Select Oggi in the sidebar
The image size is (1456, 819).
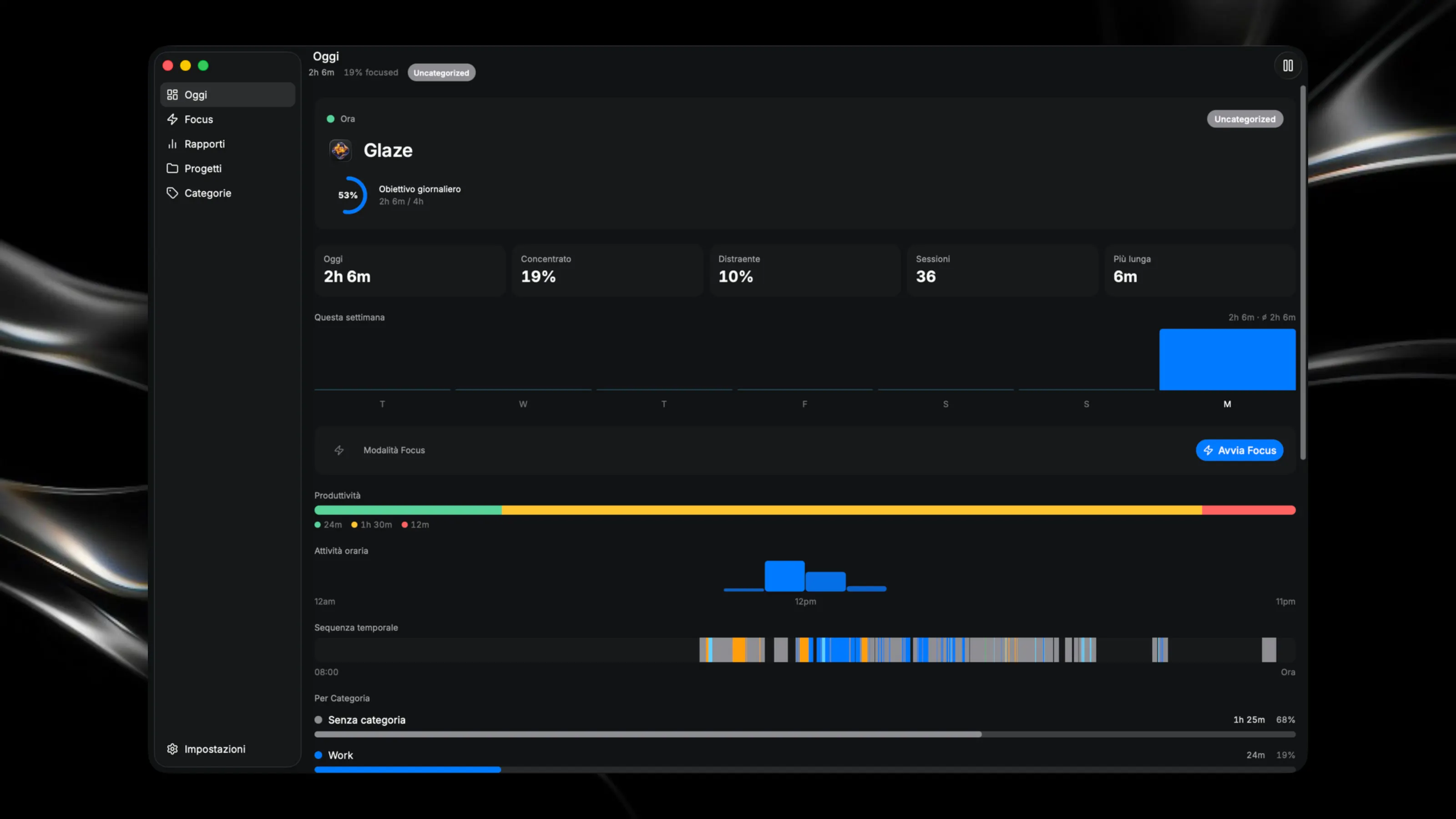coord(227,94)
